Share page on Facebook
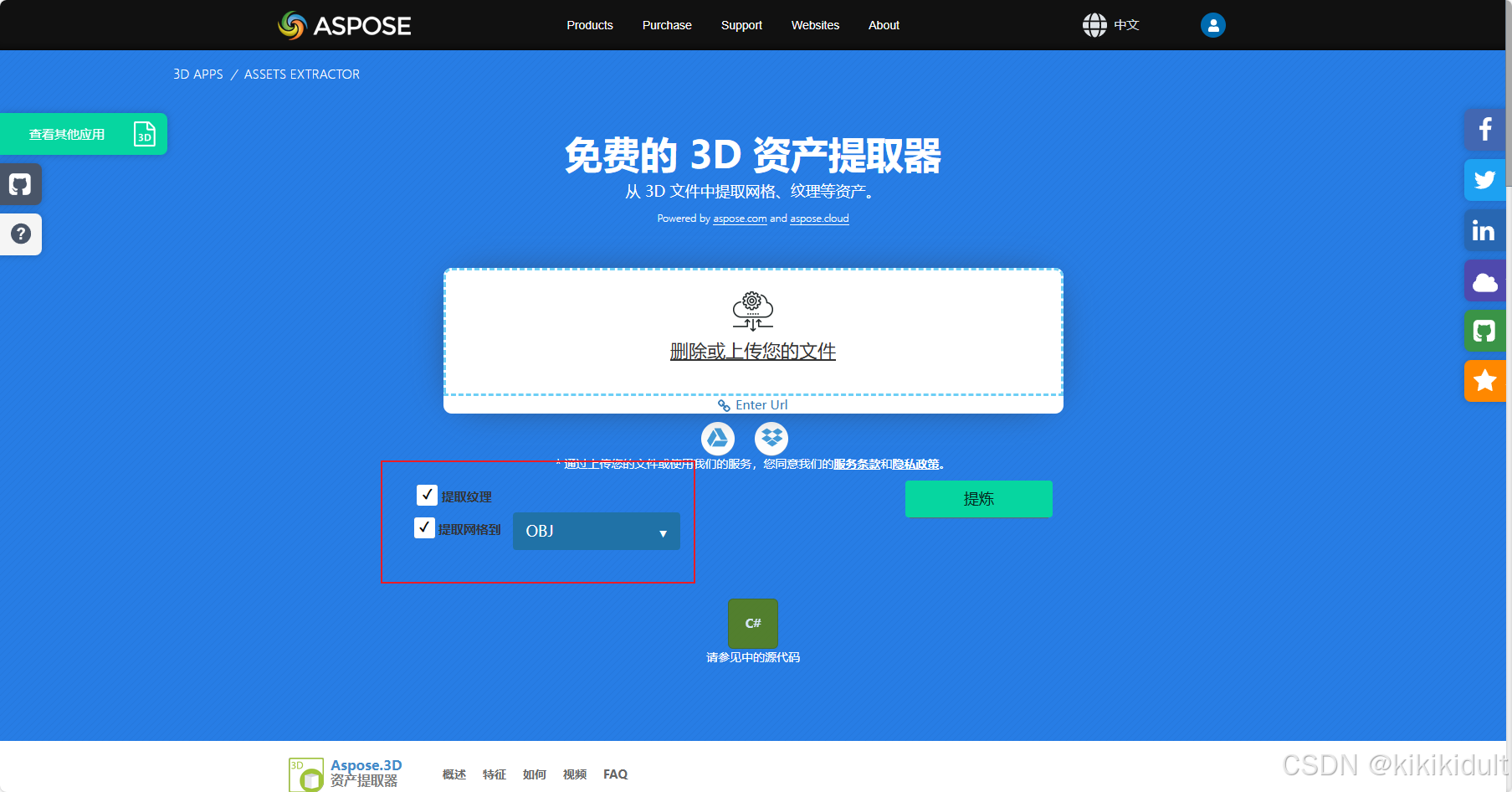 (x=1484, y=130)
